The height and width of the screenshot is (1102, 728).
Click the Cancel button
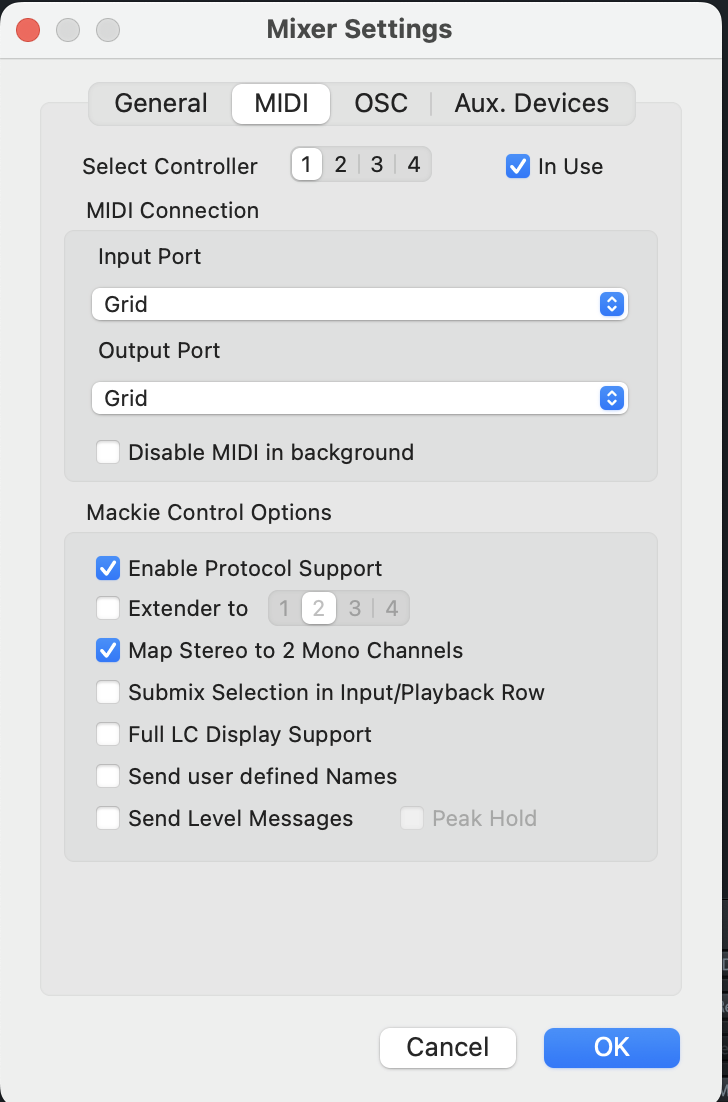(x=448, y=1047)
